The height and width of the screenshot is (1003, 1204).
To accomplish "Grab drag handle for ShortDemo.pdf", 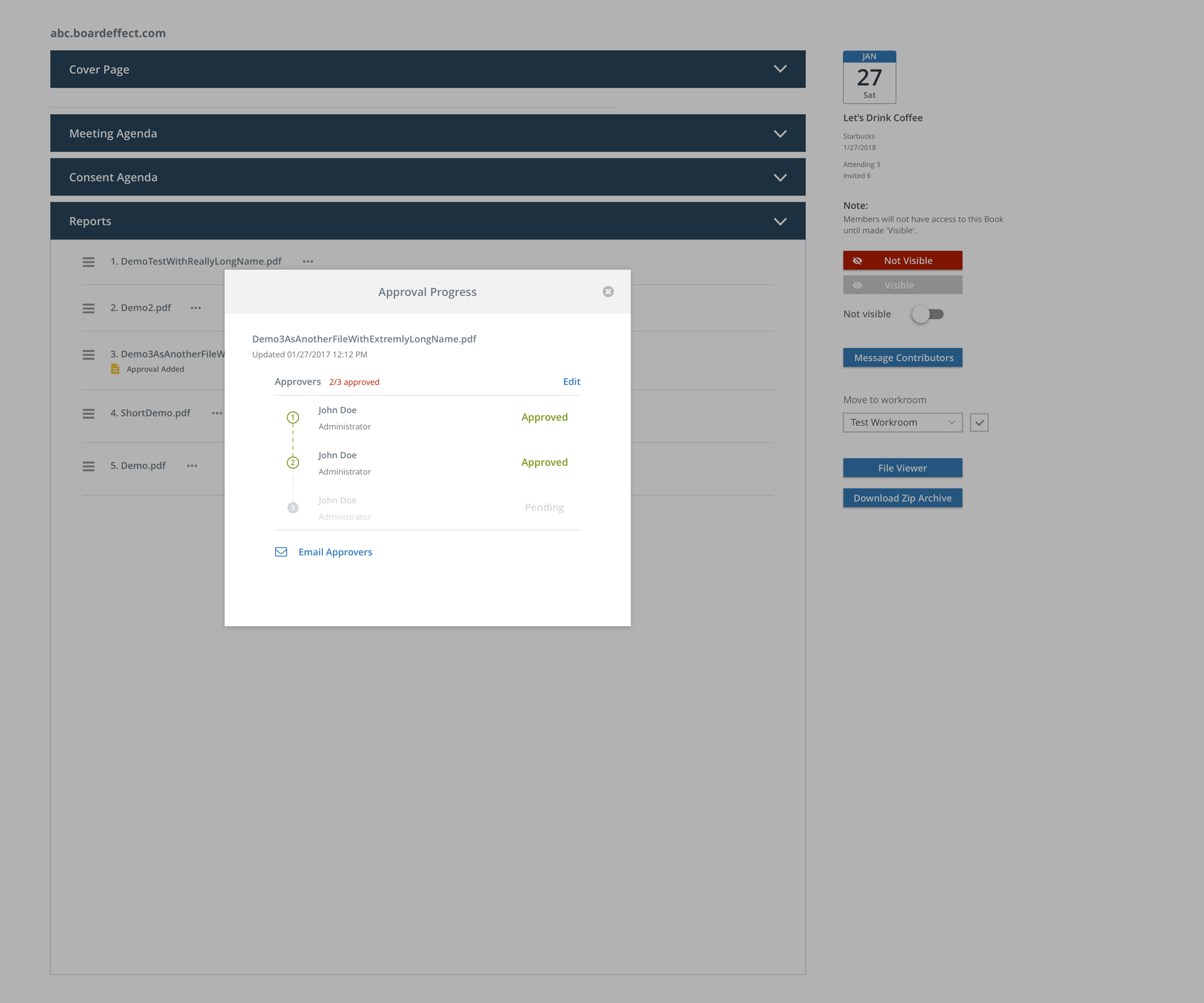I will coord(88,413).
